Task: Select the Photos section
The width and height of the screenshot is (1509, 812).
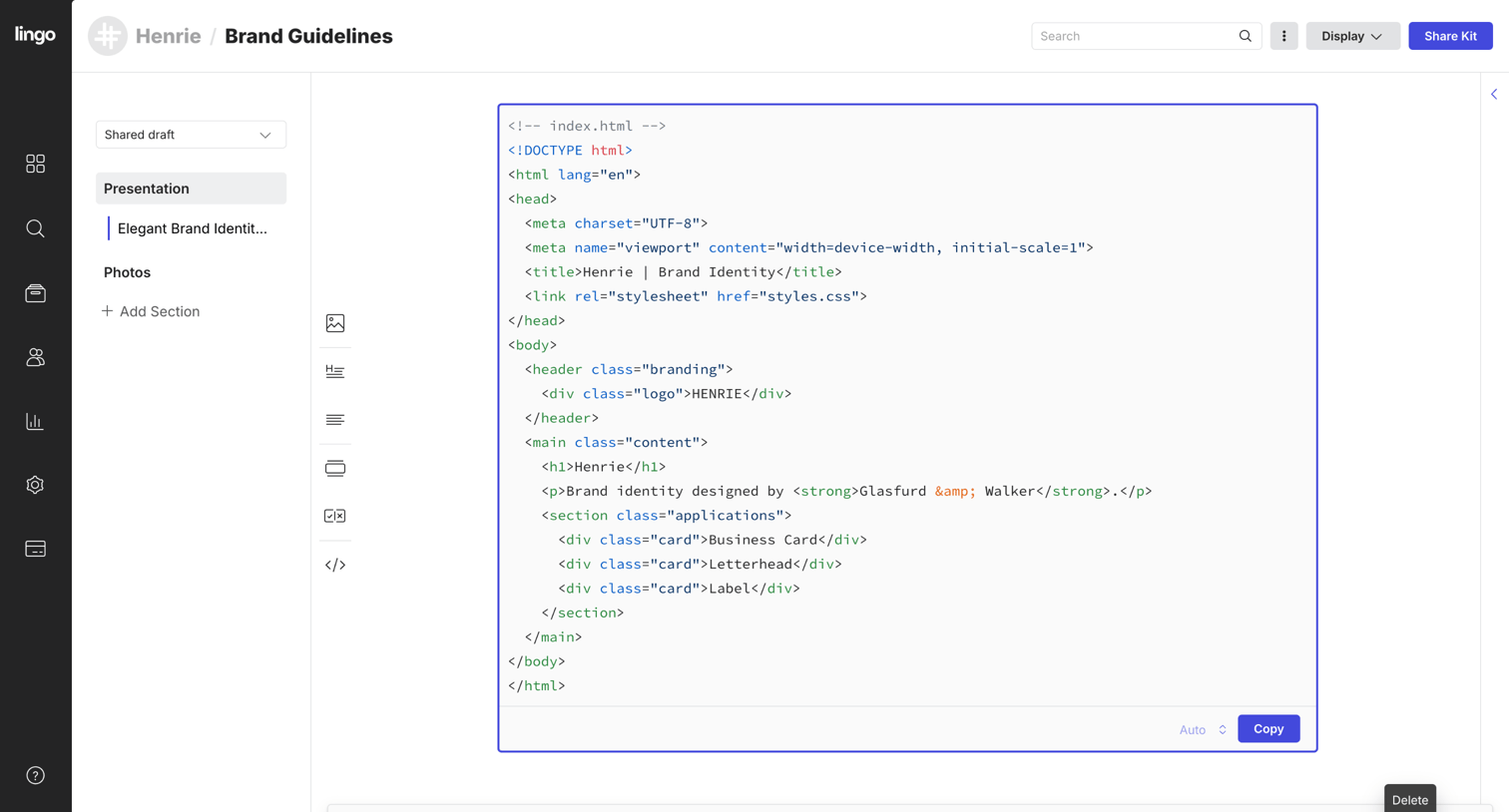Action: pos(127,272)
